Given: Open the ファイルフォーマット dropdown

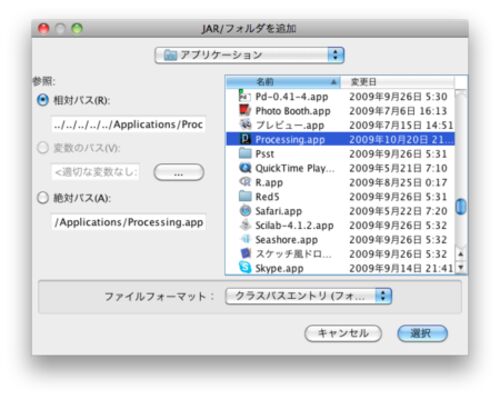Looking at the screenshot, I should (x=308, y=296).
